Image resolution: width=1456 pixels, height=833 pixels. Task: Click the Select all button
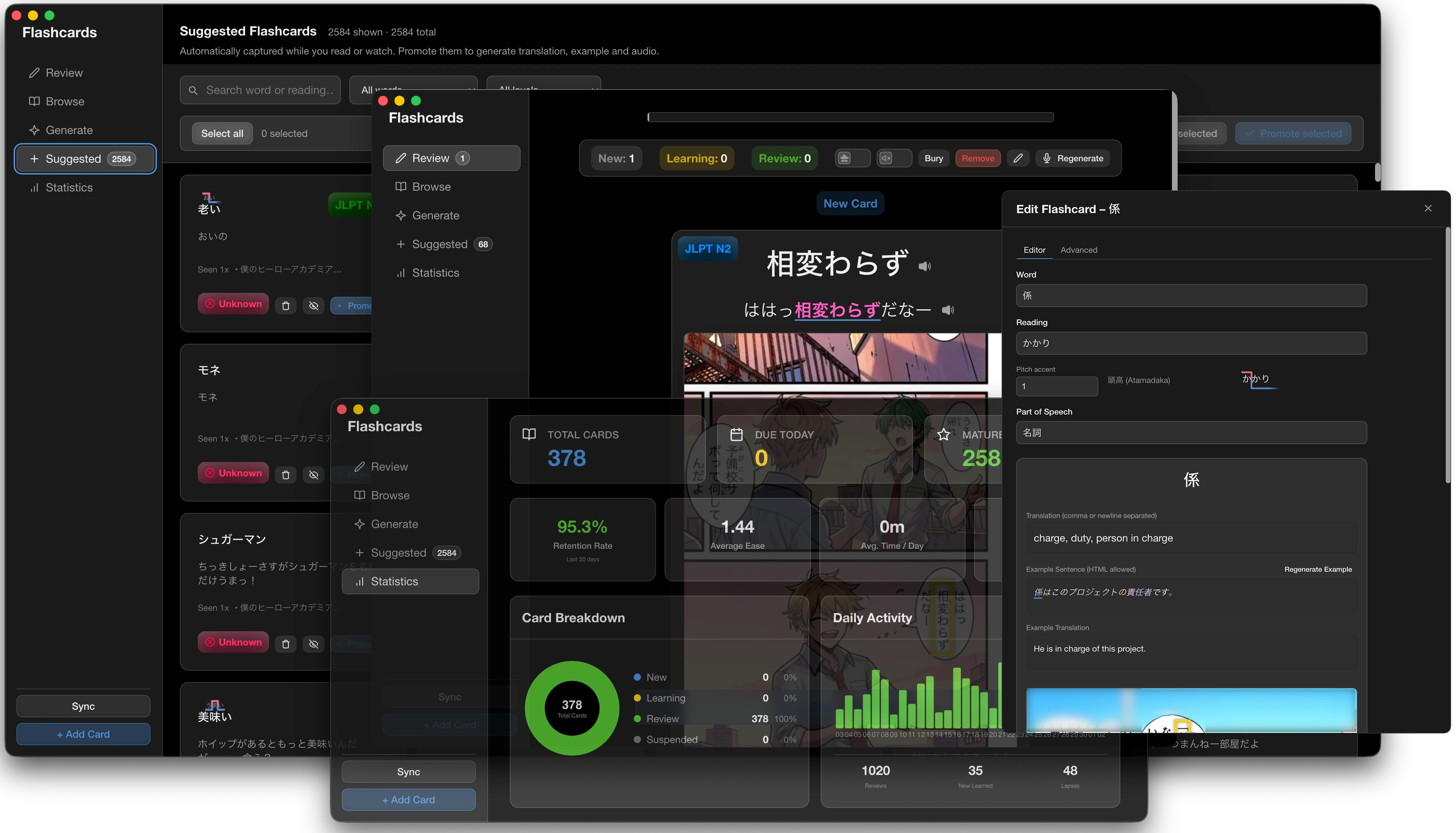[222, 133]
